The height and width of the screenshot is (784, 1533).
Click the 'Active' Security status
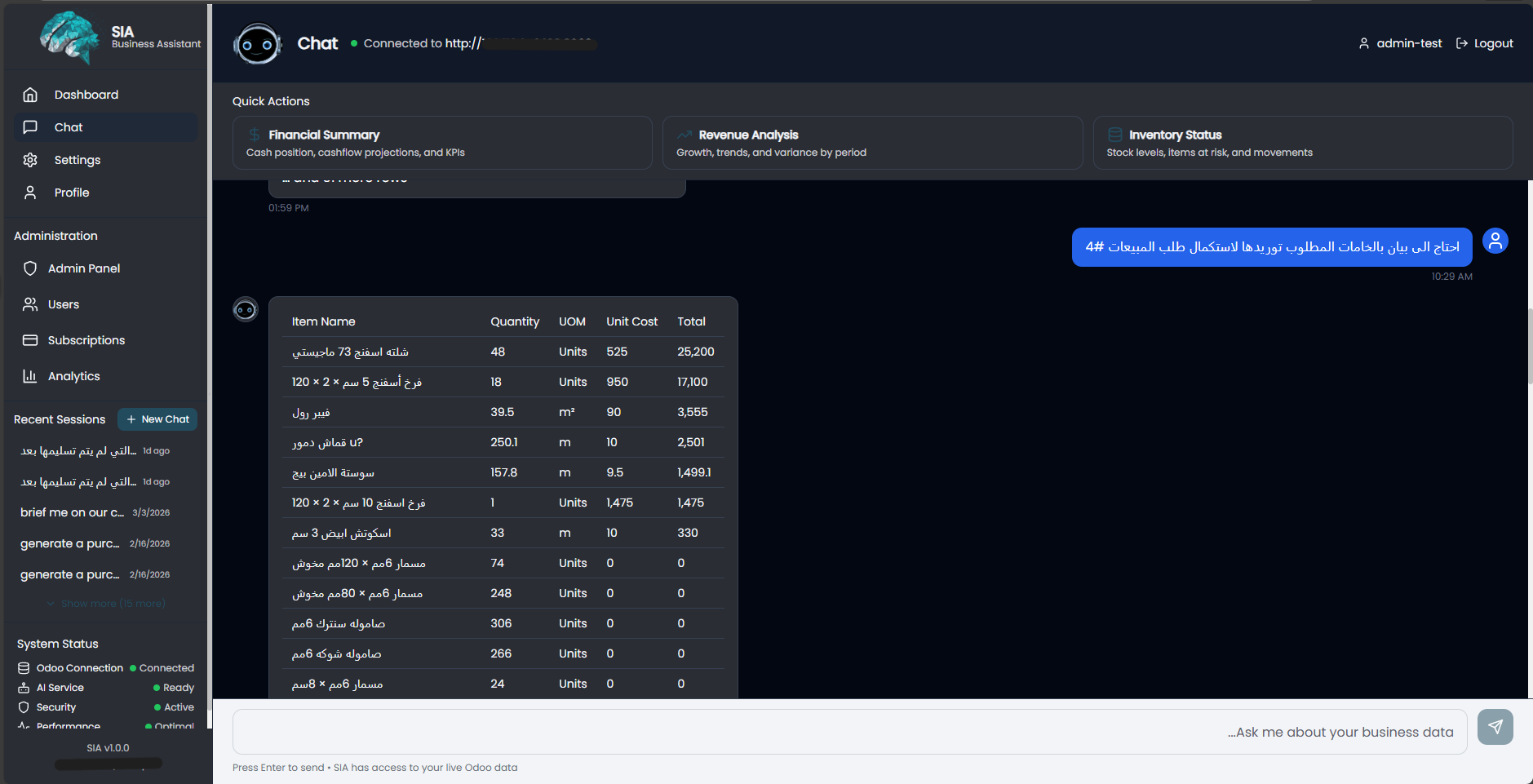pyautogui.click(x=179, y=707)
